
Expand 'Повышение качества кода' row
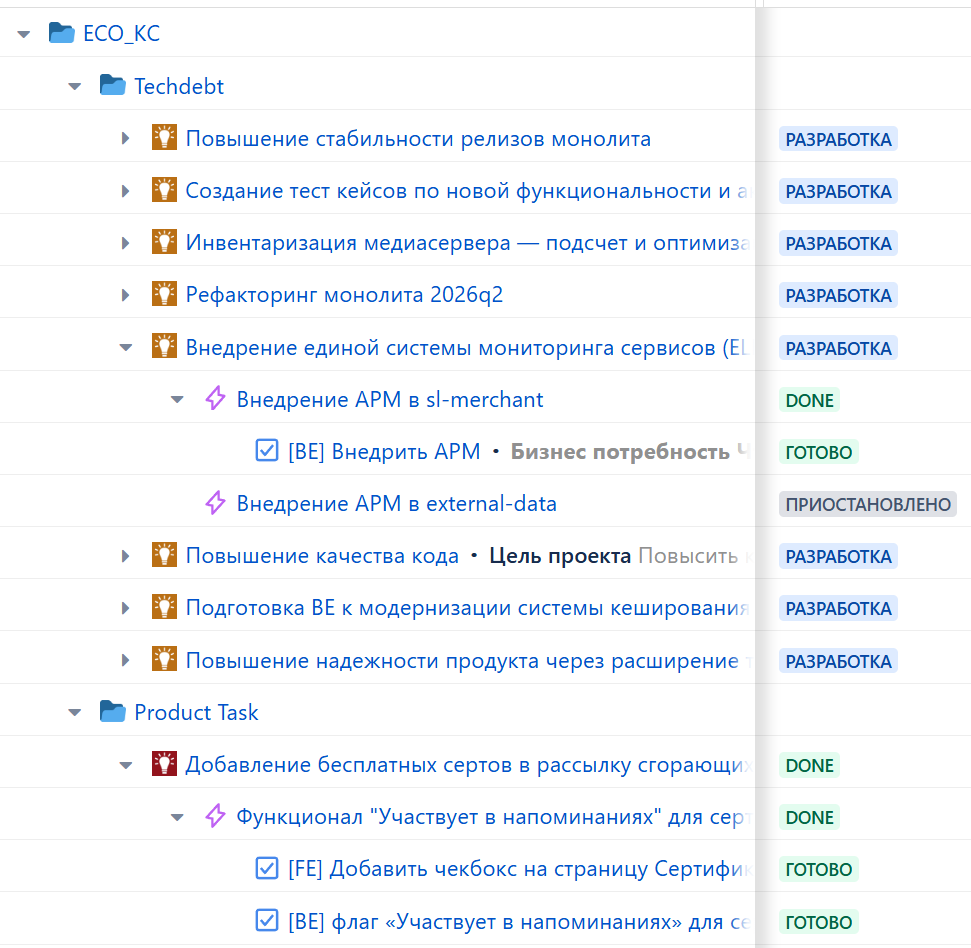(x=126, y=556)
